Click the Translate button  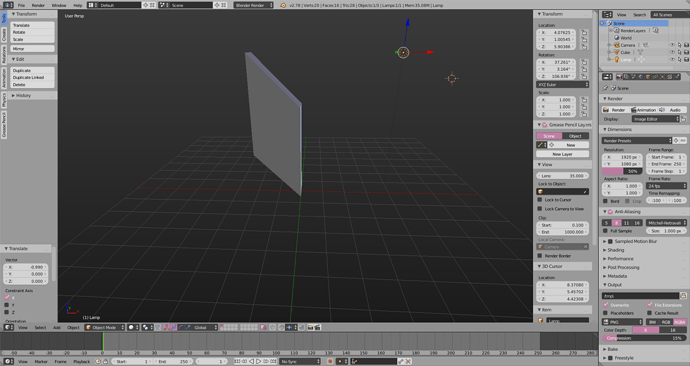33,26
